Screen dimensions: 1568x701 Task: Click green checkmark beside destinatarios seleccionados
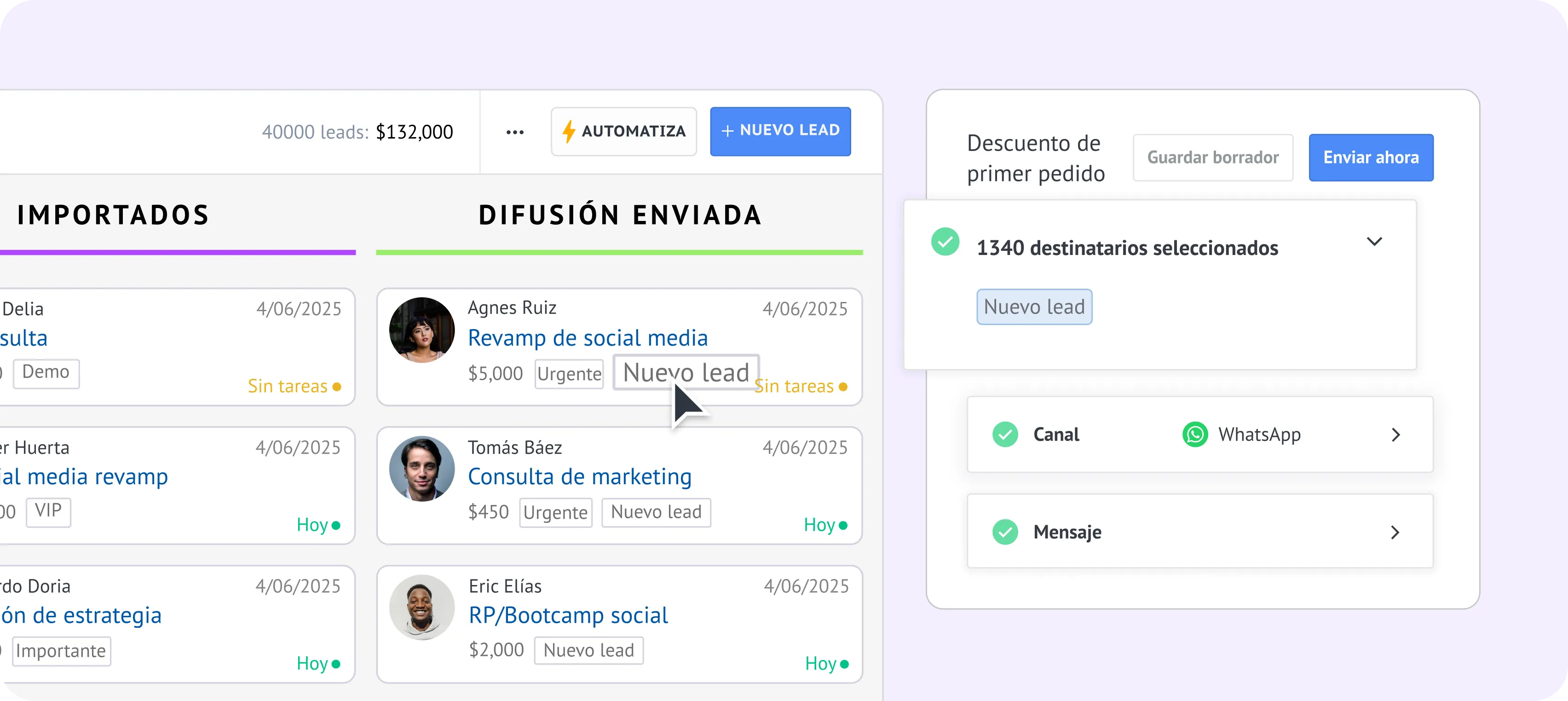pos(945,242)
